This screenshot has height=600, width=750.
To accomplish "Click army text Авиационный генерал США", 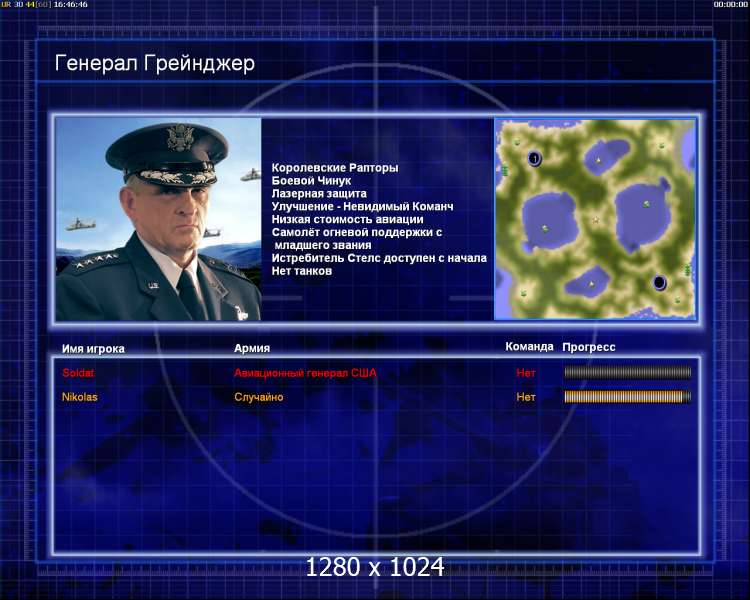I will tap(305, 373).
